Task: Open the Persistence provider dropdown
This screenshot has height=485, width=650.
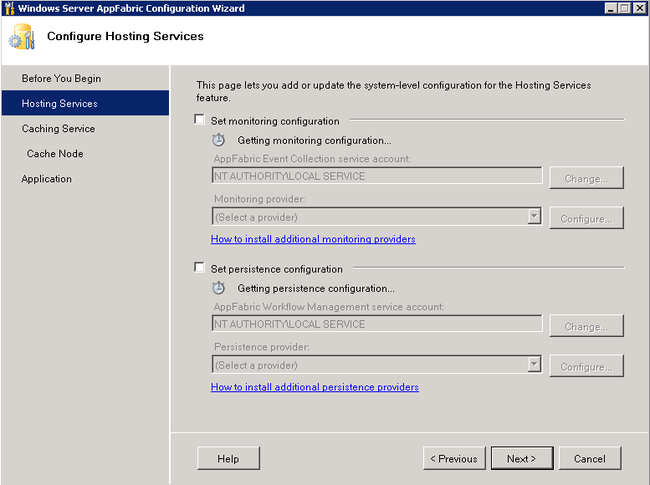Action: tap(376, 365)
